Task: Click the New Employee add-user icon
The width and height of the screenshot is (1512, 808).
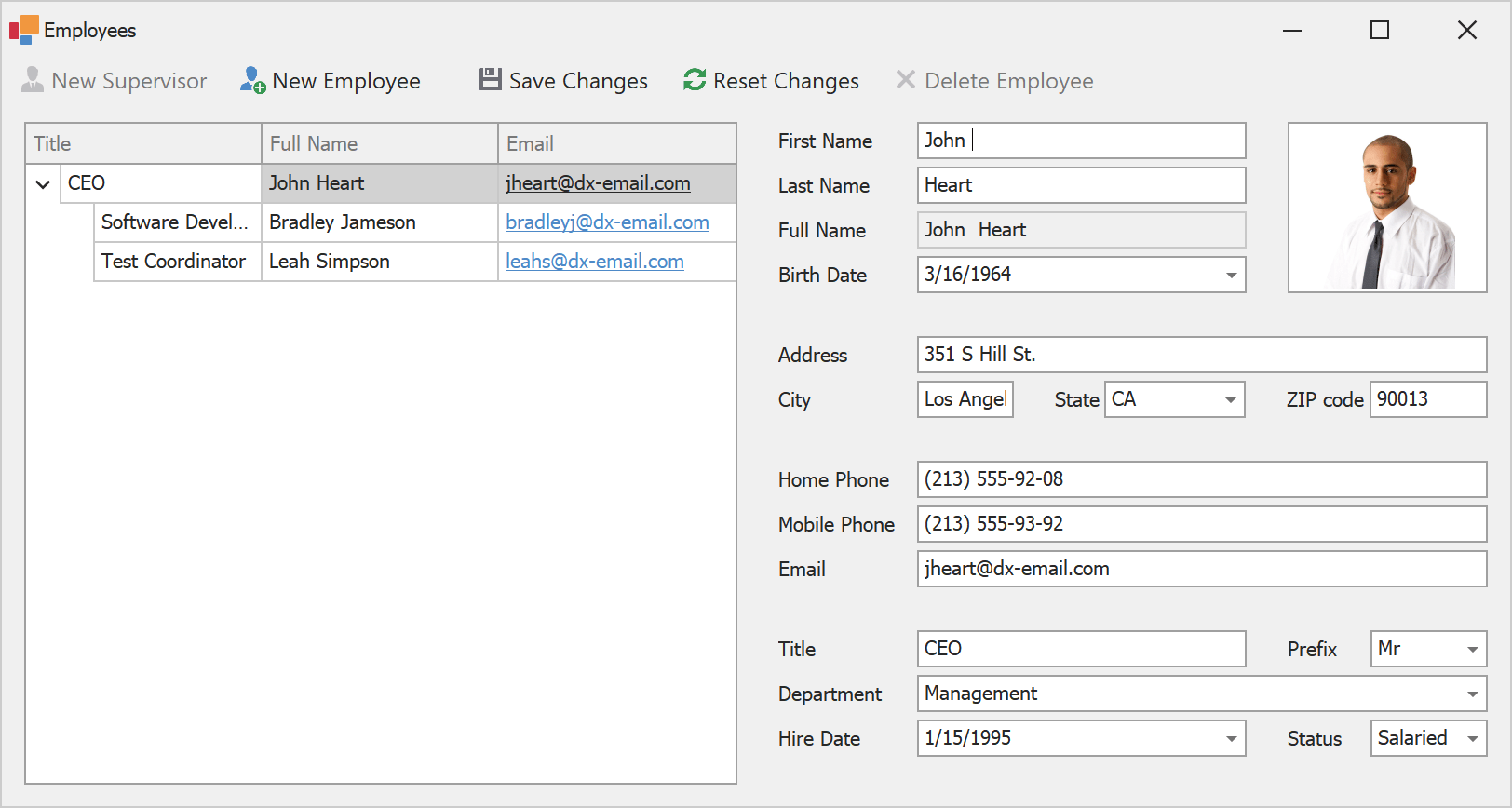Action: point(252,80)
